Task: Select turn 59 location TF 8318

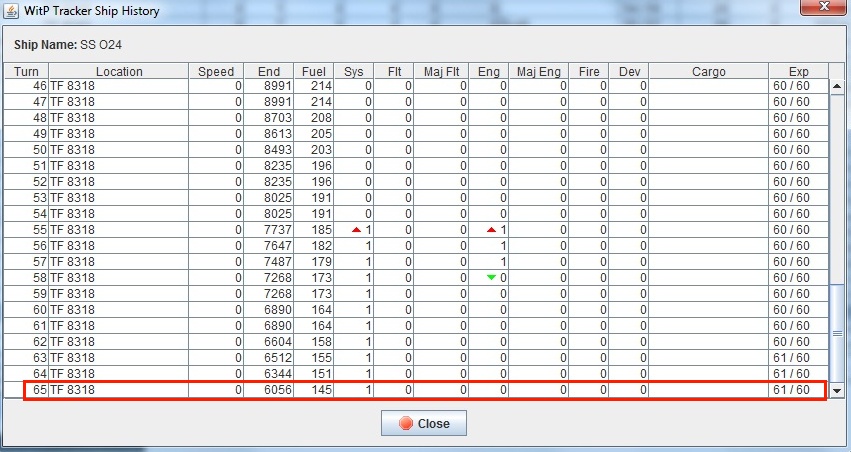Action: [119, 294]
